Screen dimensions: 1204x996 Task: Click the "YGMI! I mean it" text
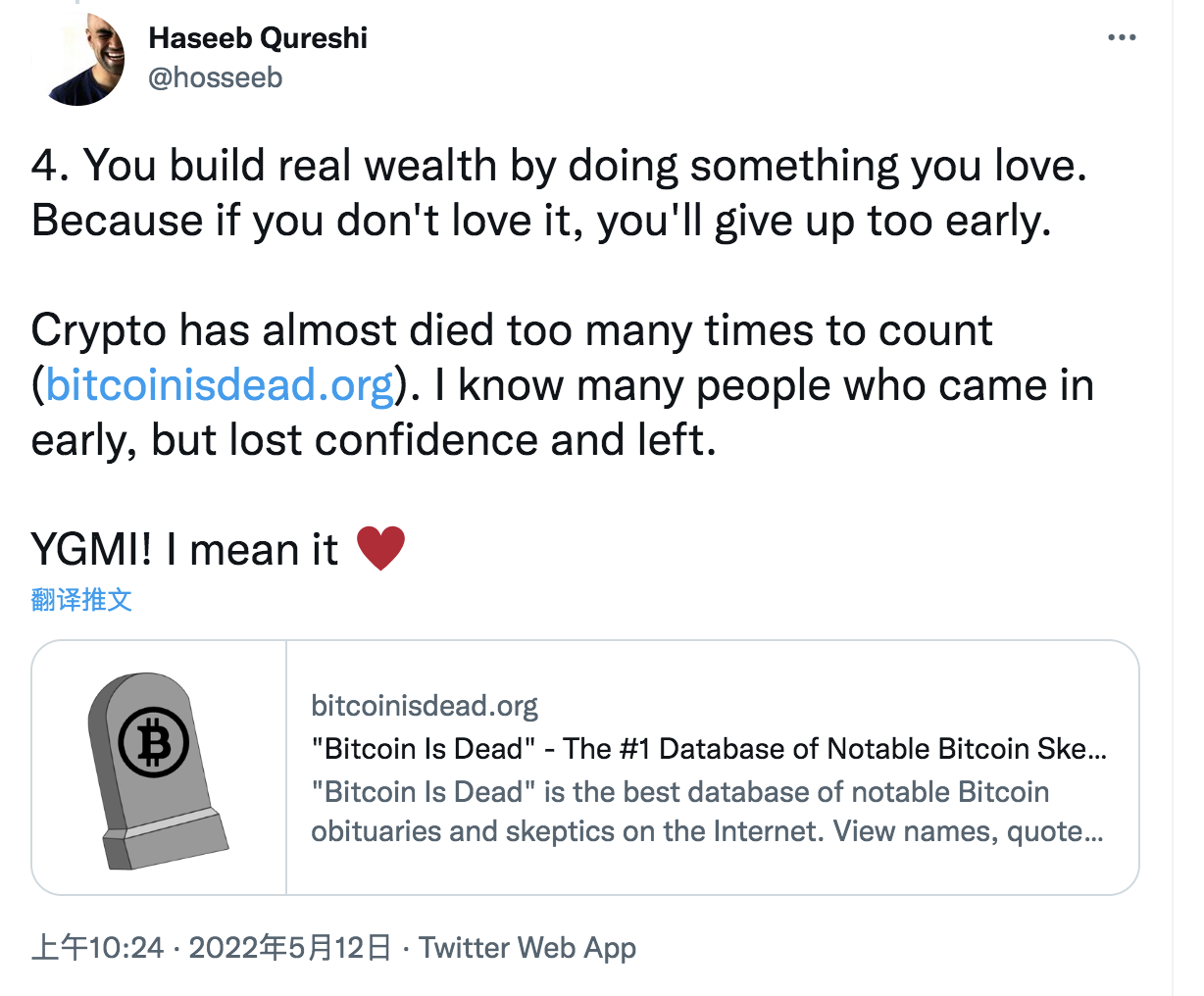[184, 550]
